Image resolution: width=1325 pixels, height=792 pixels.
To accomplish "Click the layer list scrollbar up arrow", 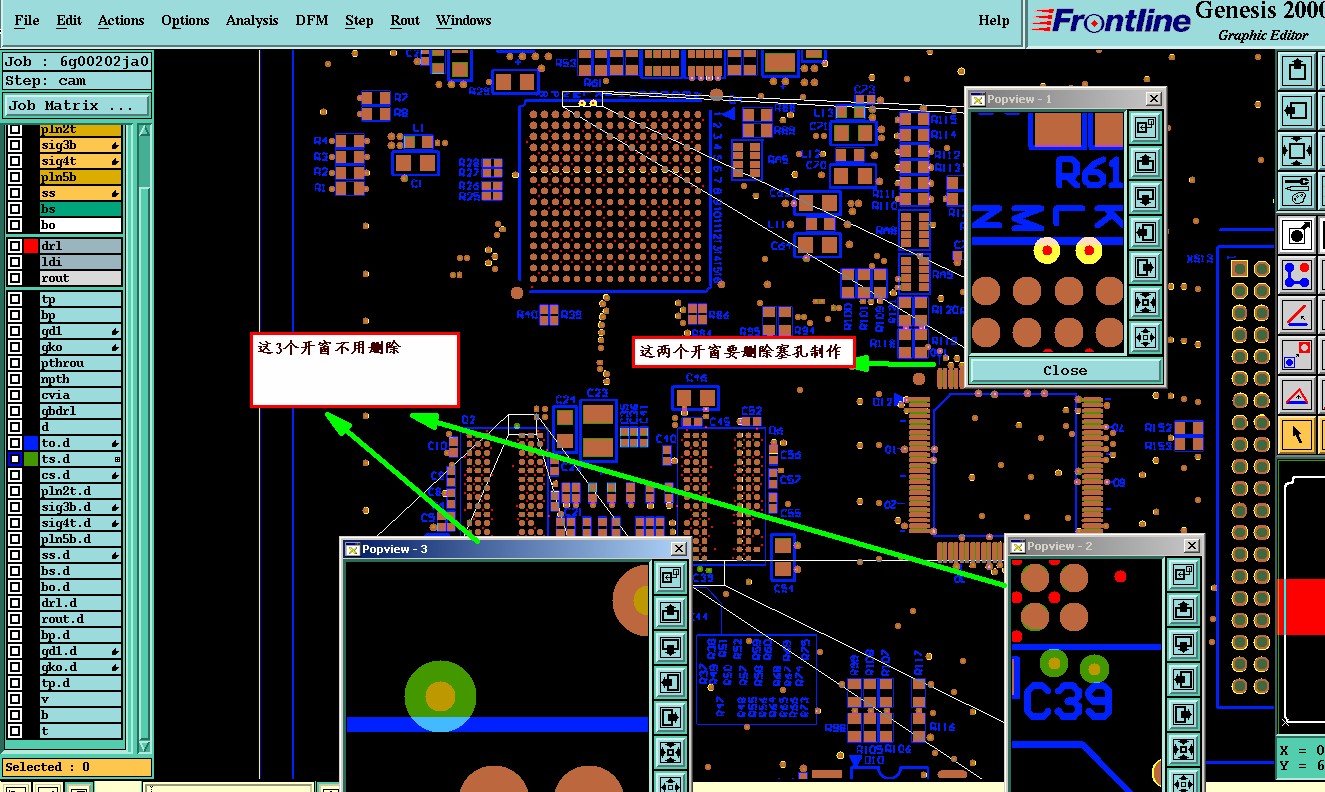I will click(x=144, y=131).
